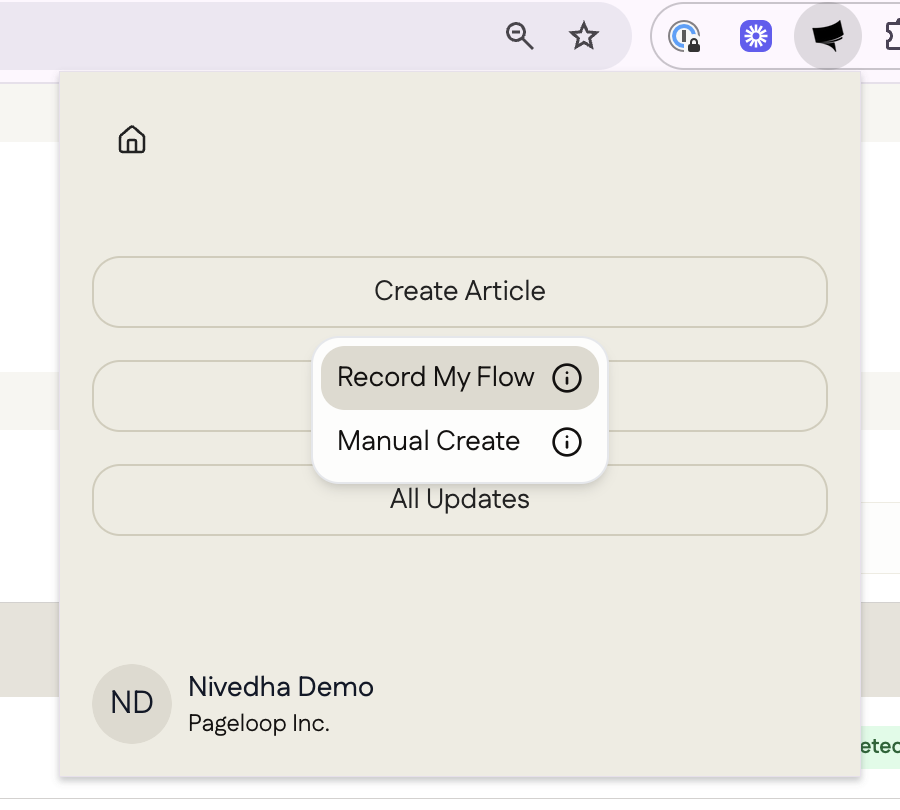The width and height of the screenshot is (900, 810).
Task: Show info for Manual Create
Action: [x=567, y=442]
